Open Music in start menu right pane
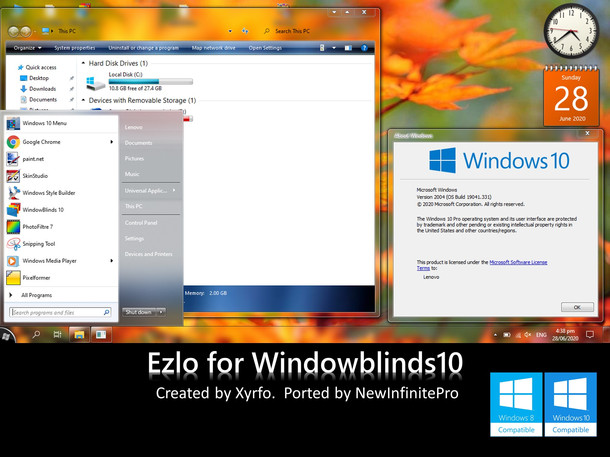Image resolution: width=610 pixels, height=457 pixels. tap(132, 174)
